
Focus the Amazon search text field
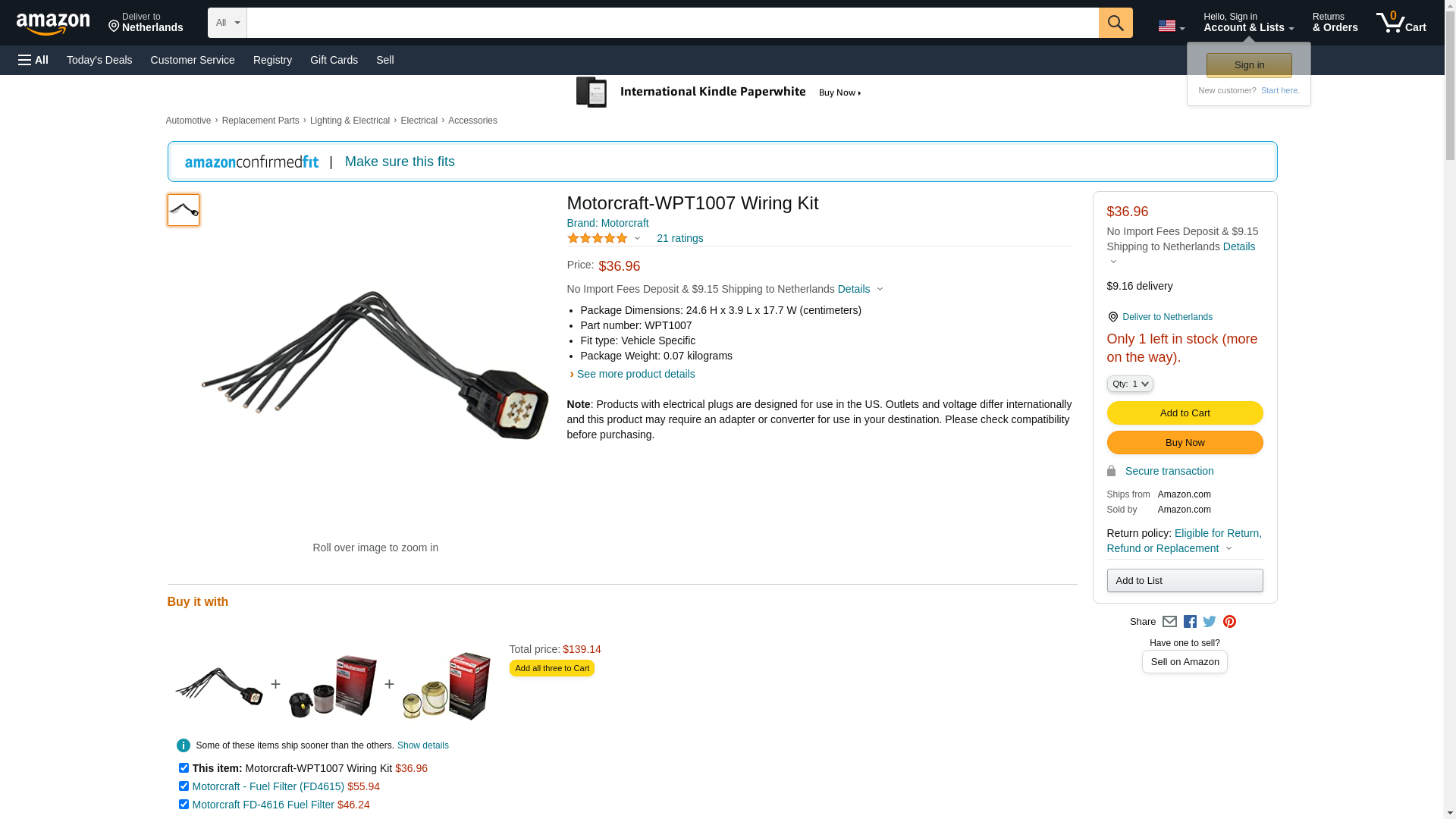pyautogui.click(x=672, y=23)
